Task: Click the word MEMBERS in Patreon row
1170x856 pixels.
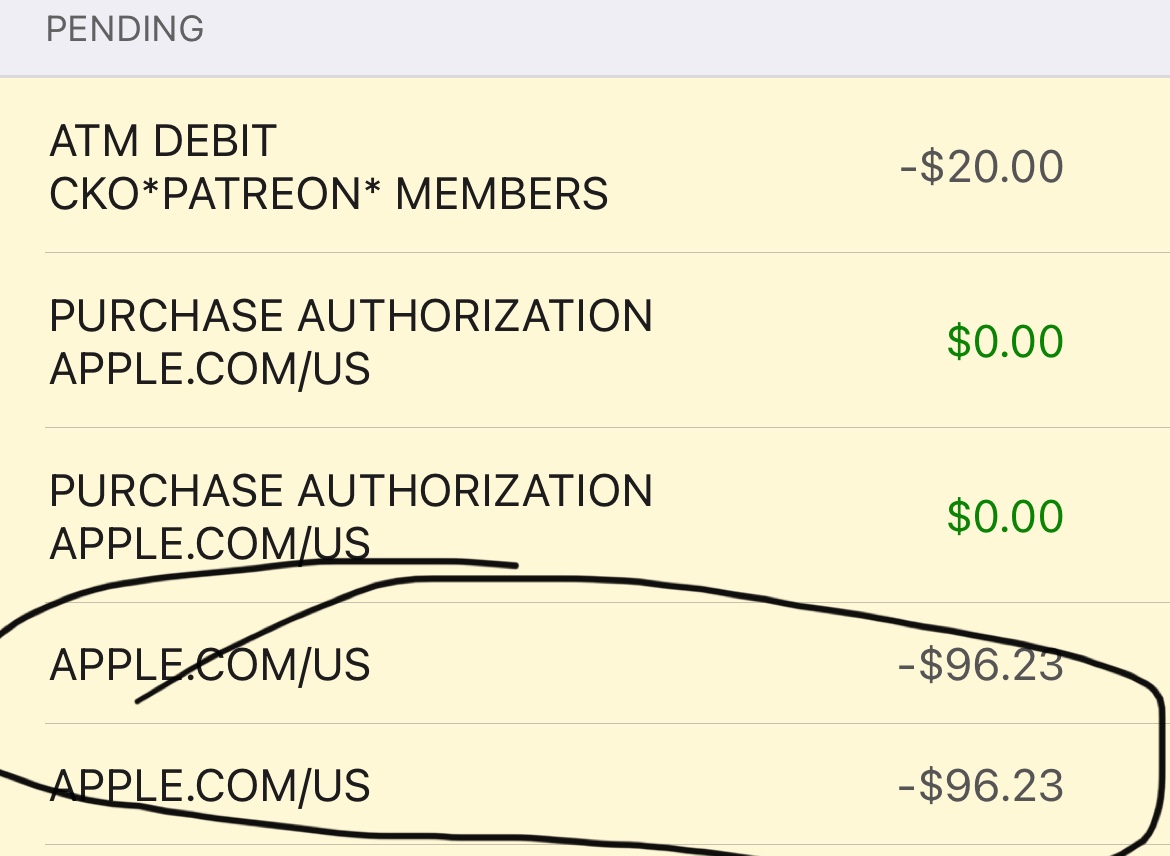Action: point(501,194)
